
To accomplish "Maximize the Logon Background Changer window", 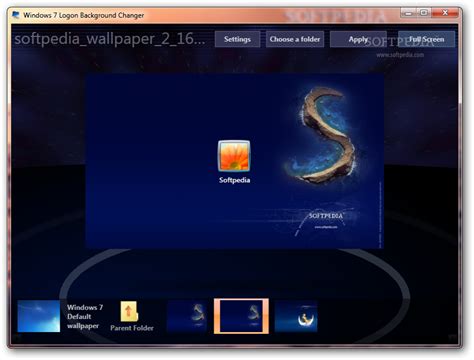I will [424, 13].
